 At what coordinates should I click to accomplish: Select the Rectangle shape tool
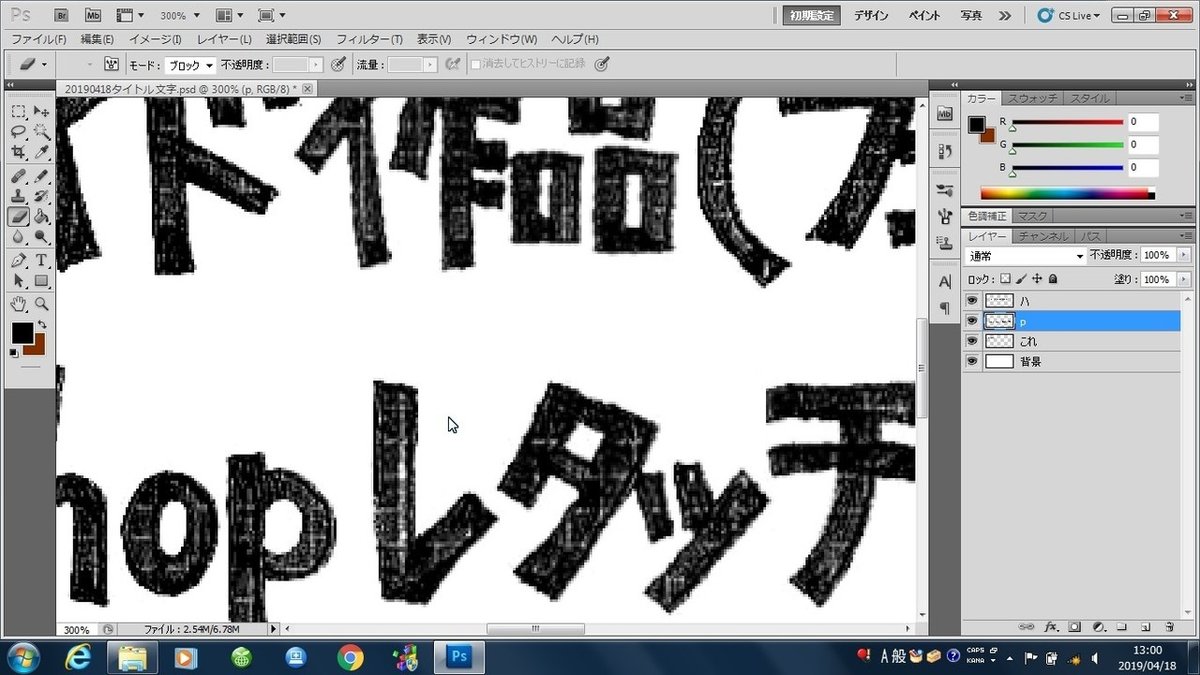(x=41, y=281)
